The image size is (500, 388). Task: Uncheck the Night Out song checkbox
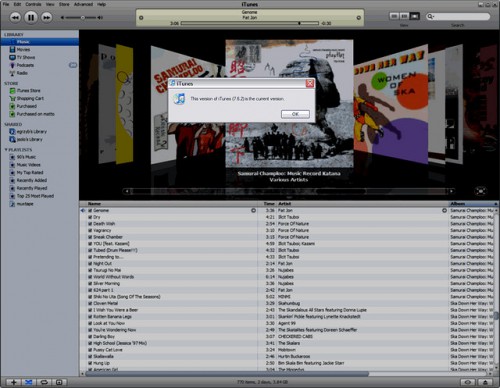(90, 264)
